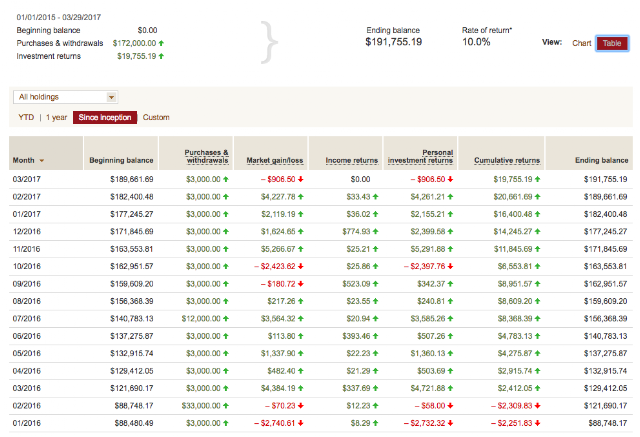
Task: Click green up arrow beside Purchases & withdrawals total
Action: coord(161,43)
